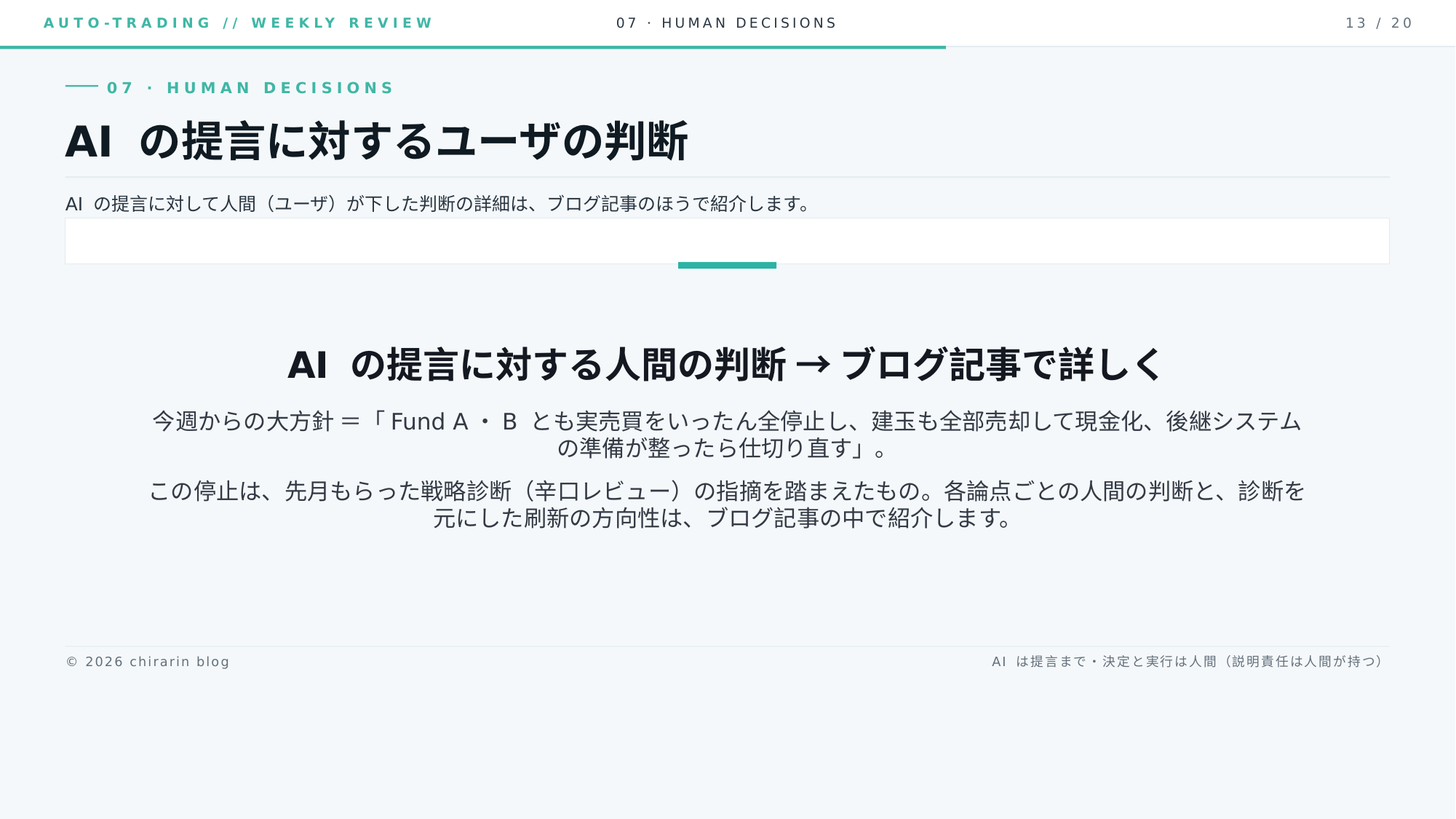Click the teal progress bar under the header
The height and width of the screenshot is (819, 1456).
(x=473, y=47)
